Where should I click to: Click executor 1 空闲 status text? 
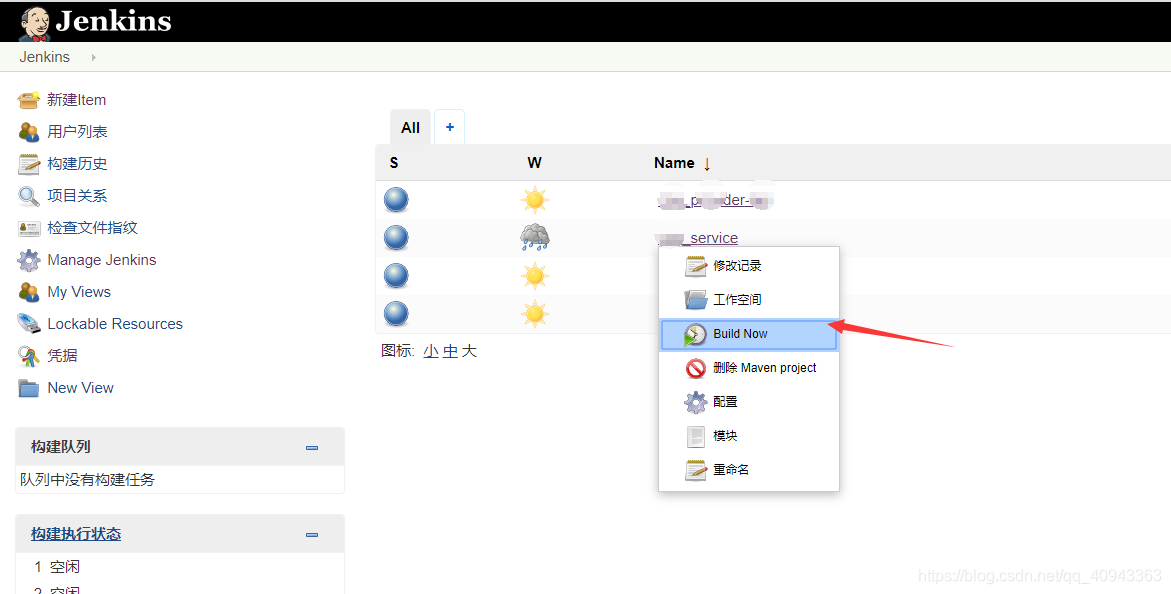(65, 567)
